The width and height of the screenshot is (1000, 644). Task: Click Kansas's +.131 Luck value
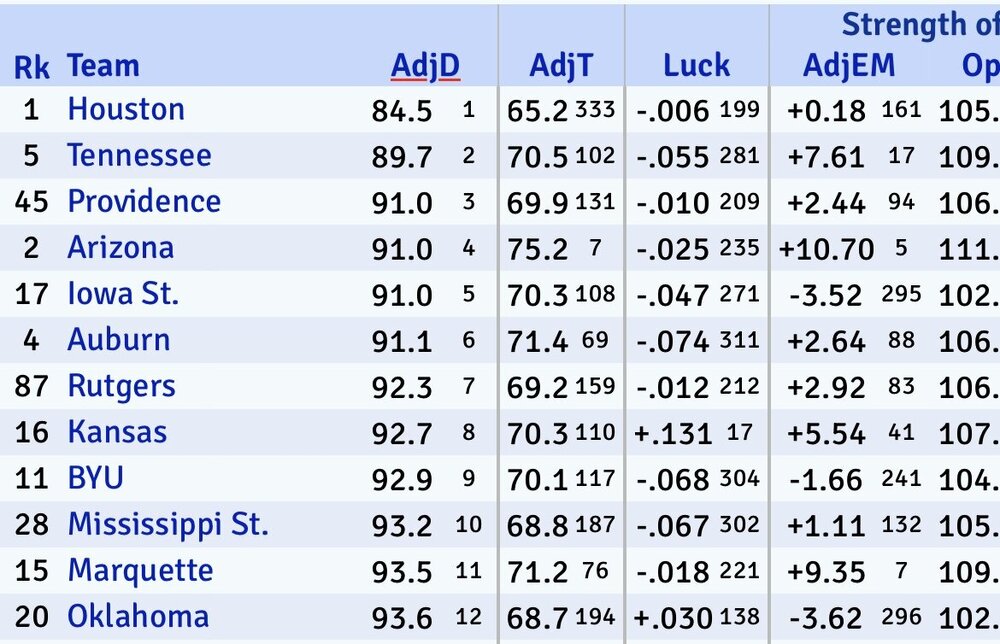pyautogui.click(x=673, y=433)
